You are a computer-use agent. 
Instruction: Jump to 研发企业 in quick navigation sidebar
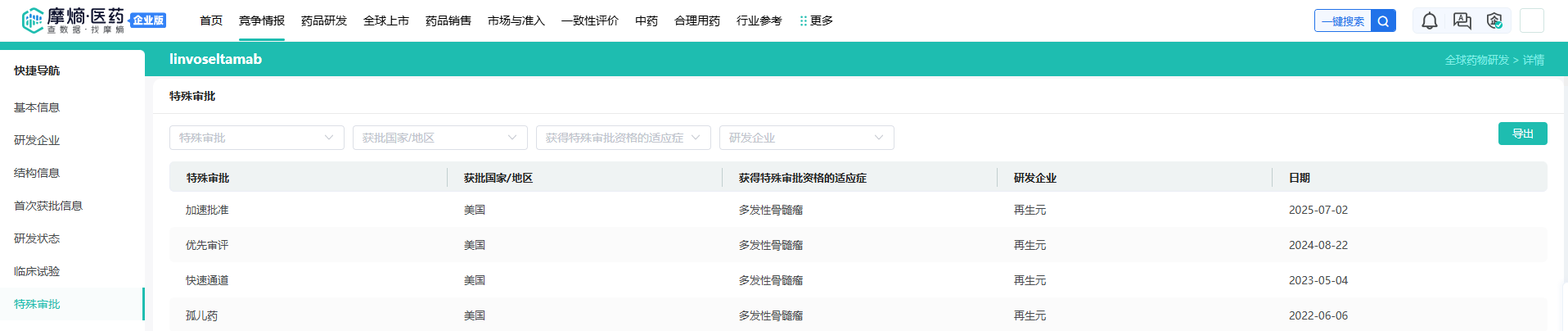[x=37, y=140]
